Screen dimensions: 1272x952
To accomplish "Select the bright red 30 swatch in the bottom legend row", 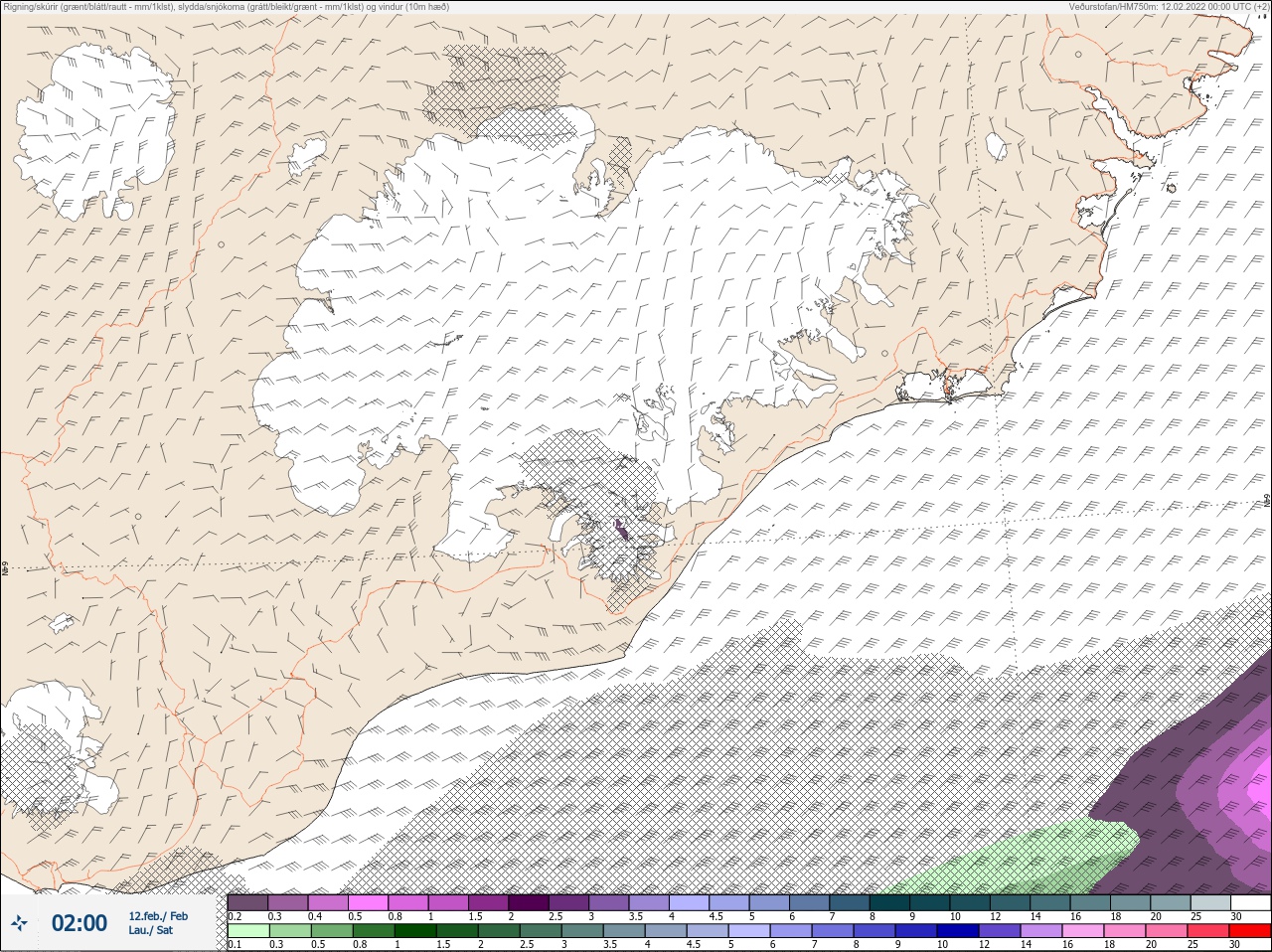I will 1250,931.
